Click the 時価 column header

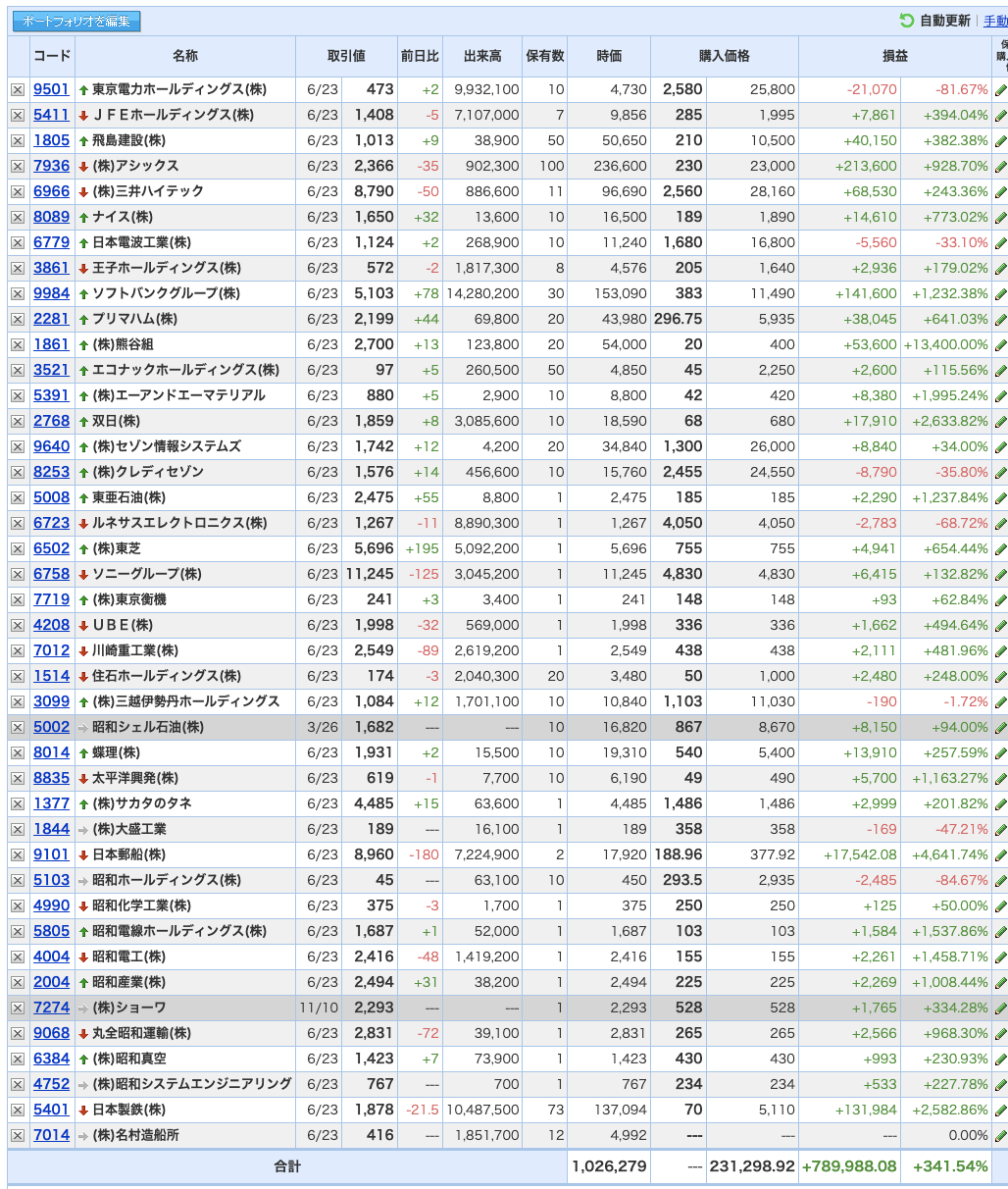click(x=609, y=56)
